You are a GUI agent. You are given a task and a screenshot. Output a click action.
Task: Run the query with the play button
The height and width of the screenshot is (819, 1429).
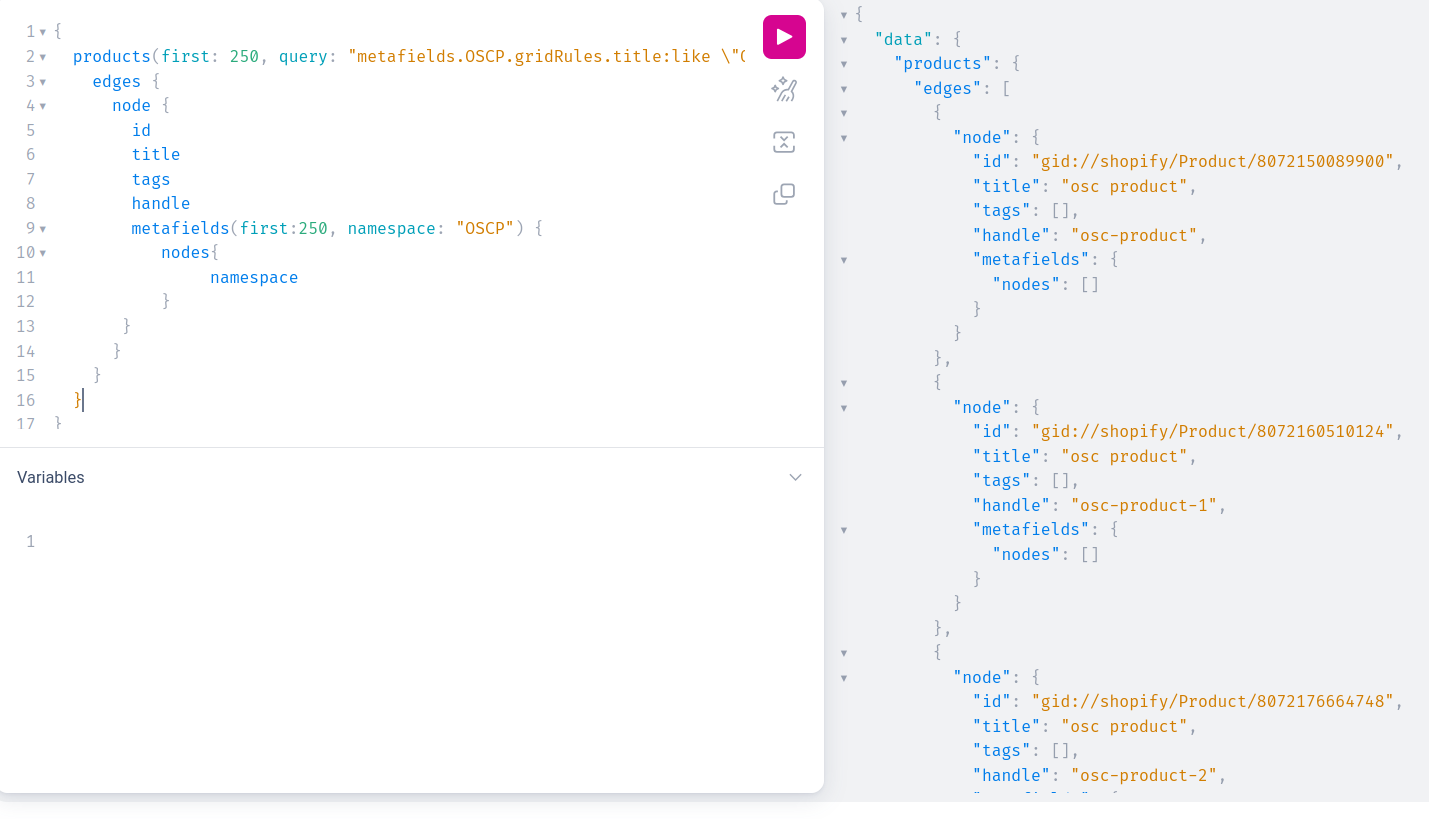tap(784, 37)
